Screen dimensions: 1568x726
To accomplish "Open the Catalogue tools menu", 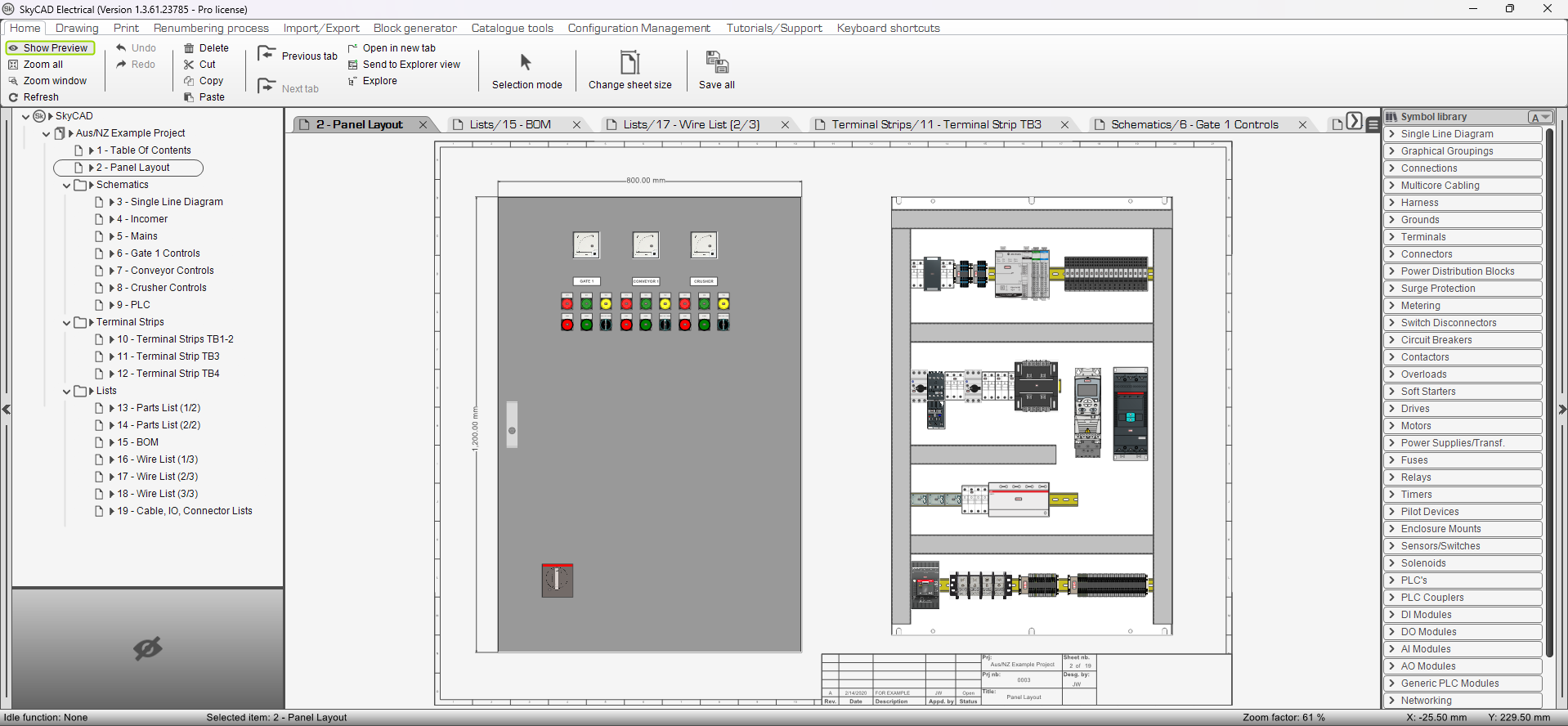I will coord(512,28).
